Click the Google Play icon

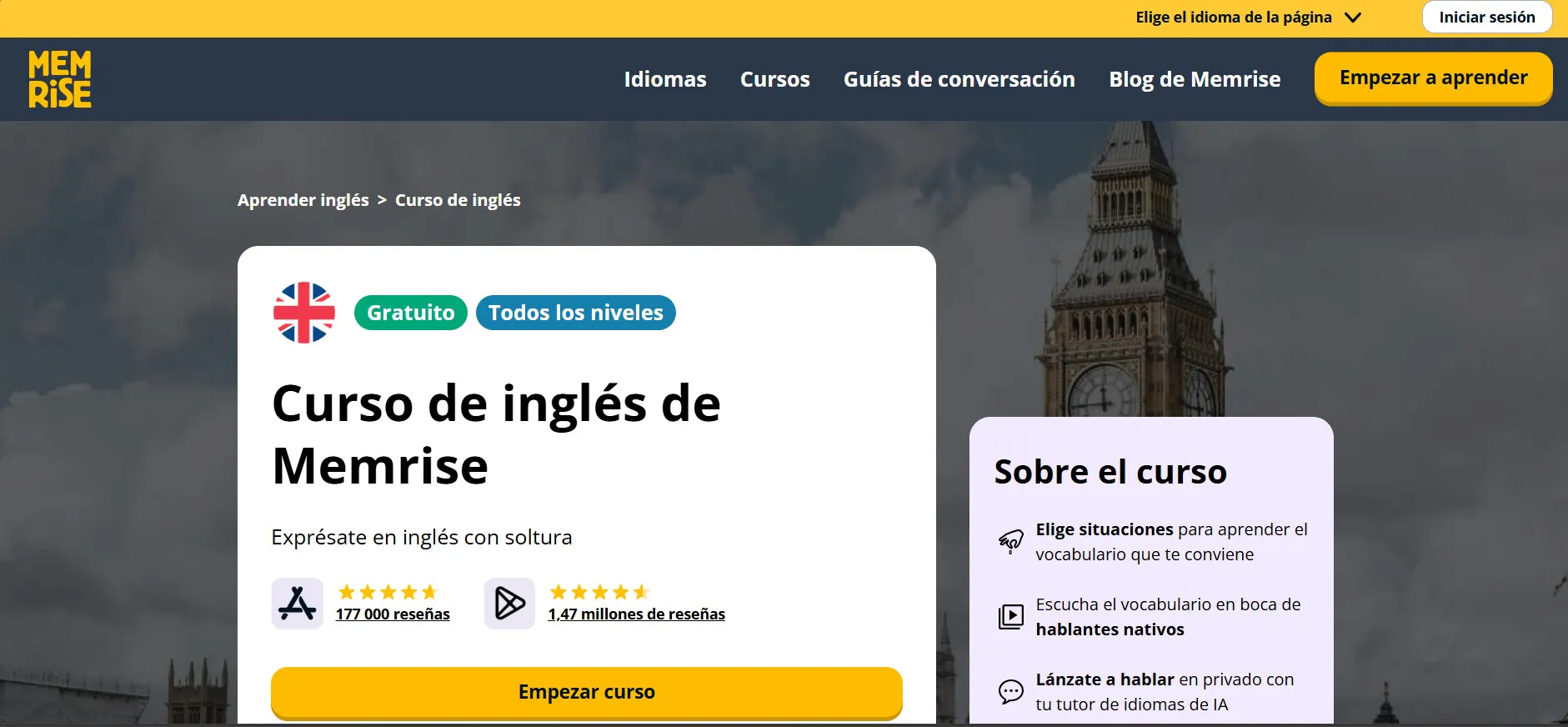509,604
